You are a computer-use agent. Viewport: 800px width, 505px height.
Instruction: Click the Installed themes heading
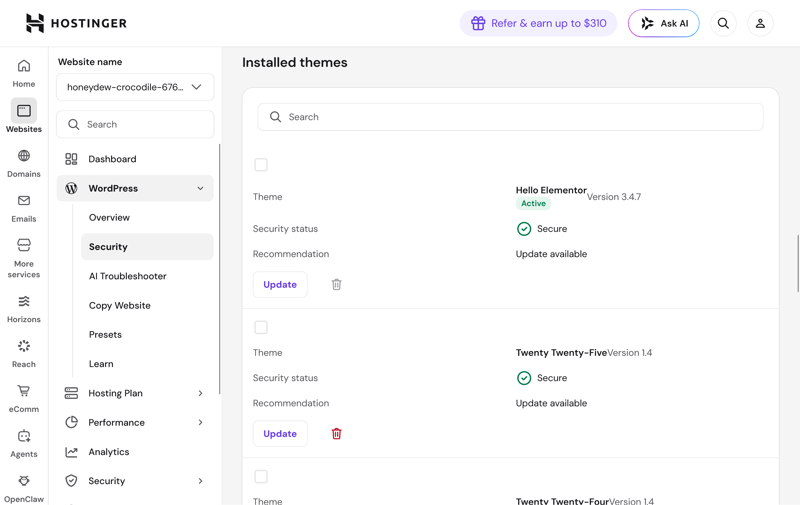[294, 62]
